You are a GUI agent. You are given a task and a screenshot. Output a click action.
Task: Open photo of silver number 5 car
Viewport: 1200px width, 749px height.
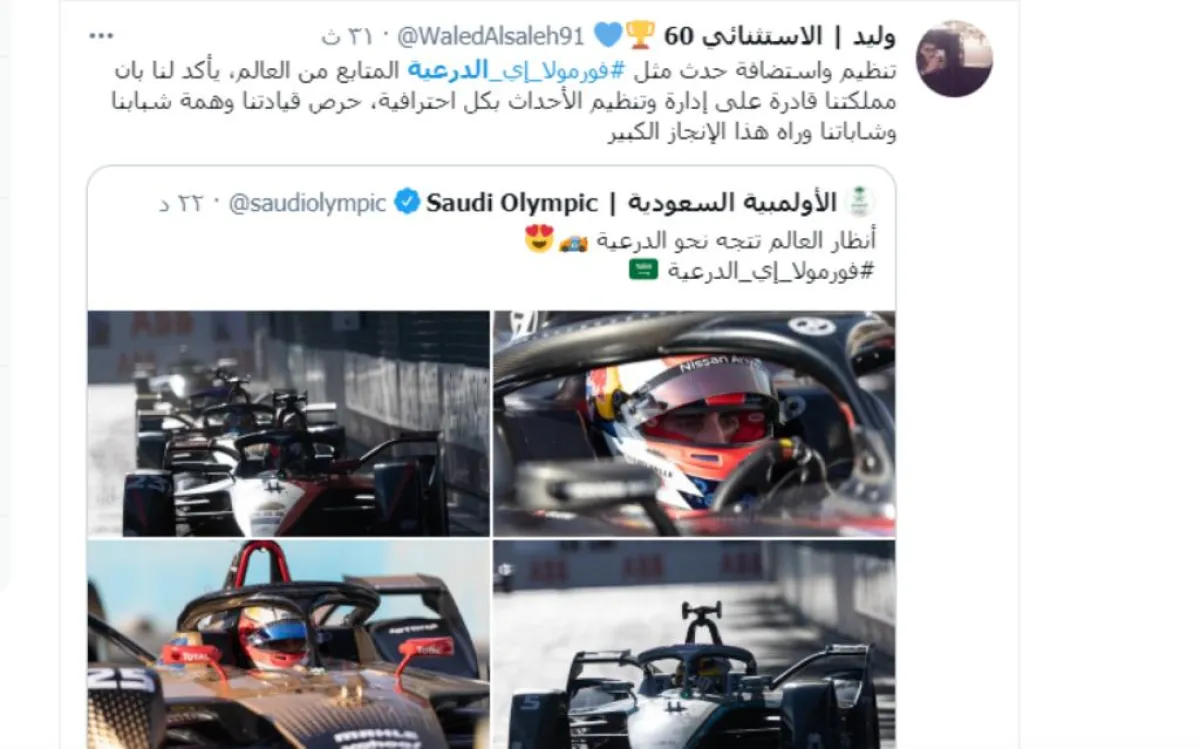[694, 644]
